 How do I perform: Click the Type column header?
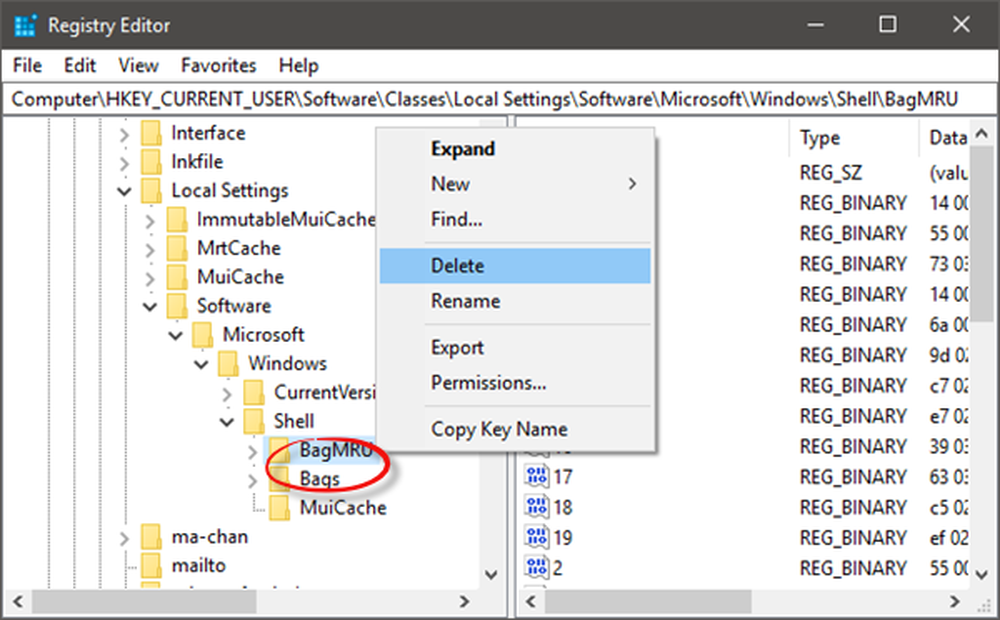point(855,138)
